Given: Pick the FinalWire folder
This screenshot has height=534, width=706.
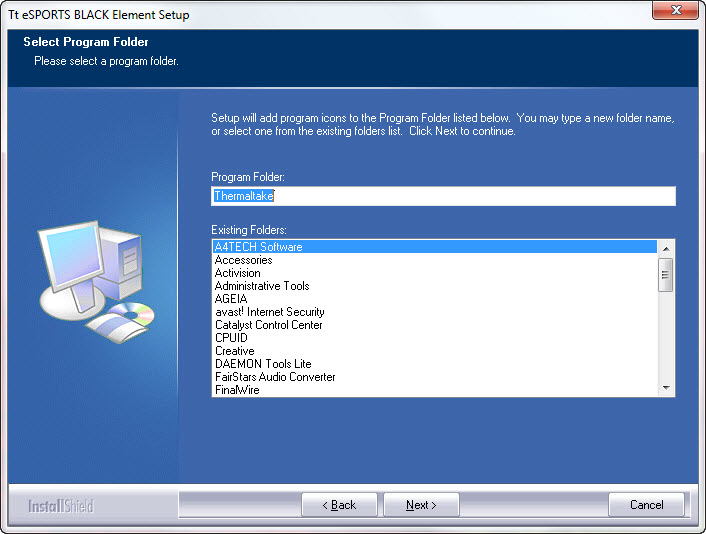Looking at the screenshot, I should pyautogui.click(x=434, y=390).
